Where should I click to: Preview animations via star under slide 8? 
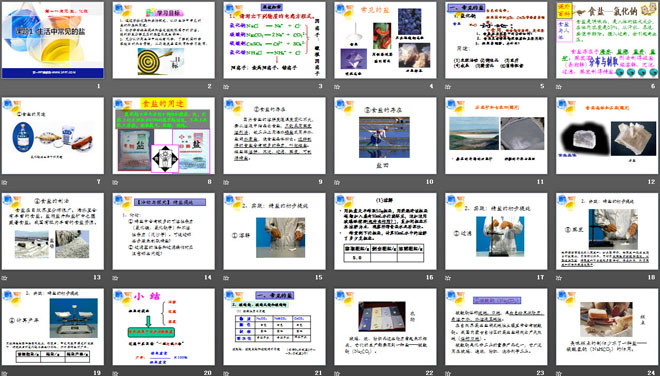[x=115, y=182]
